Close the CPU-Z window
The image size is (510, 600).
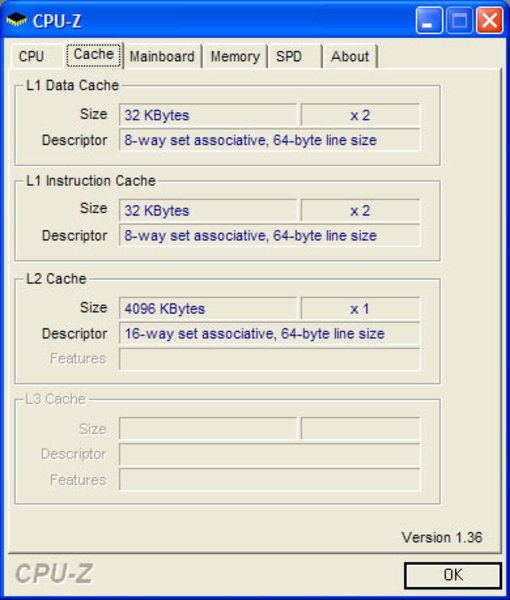pyautogui.click(x=489, y=21)
